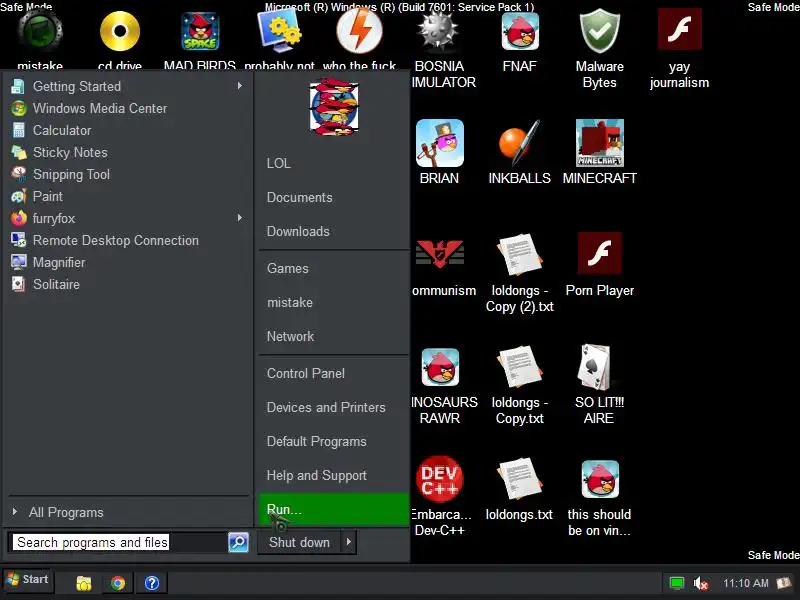Image resolution: width=800 pixels, height=600 pixels.
Task: Open Default Programs
Action: pos(316,441)
